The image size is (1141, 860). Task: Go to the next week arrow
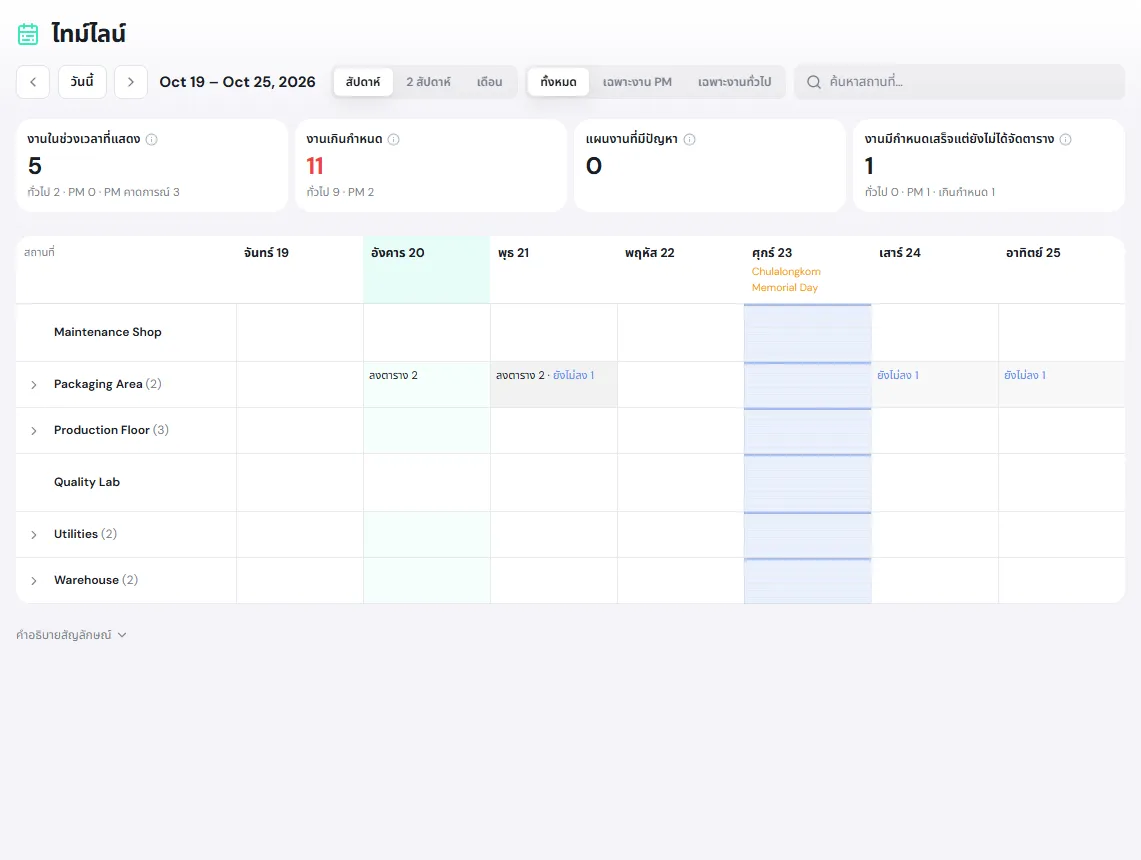pos(131,82)
